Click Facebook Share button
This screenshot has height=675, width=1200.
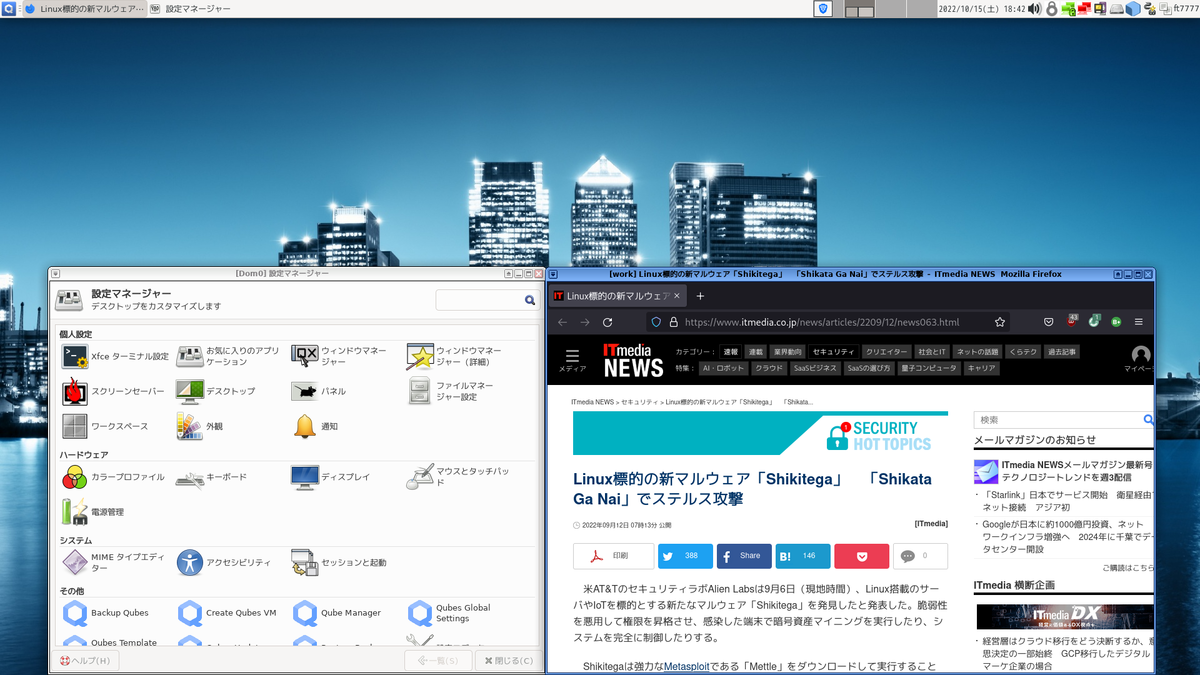tap(744, 556)
